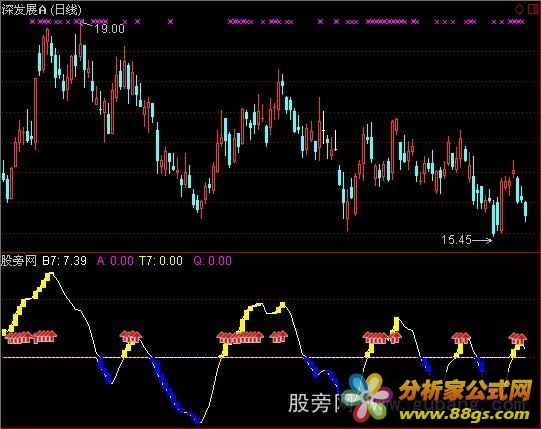Select the T7: 0.00 indicator value
This screenshot has height=429, width=541.
tap(161, 261)
